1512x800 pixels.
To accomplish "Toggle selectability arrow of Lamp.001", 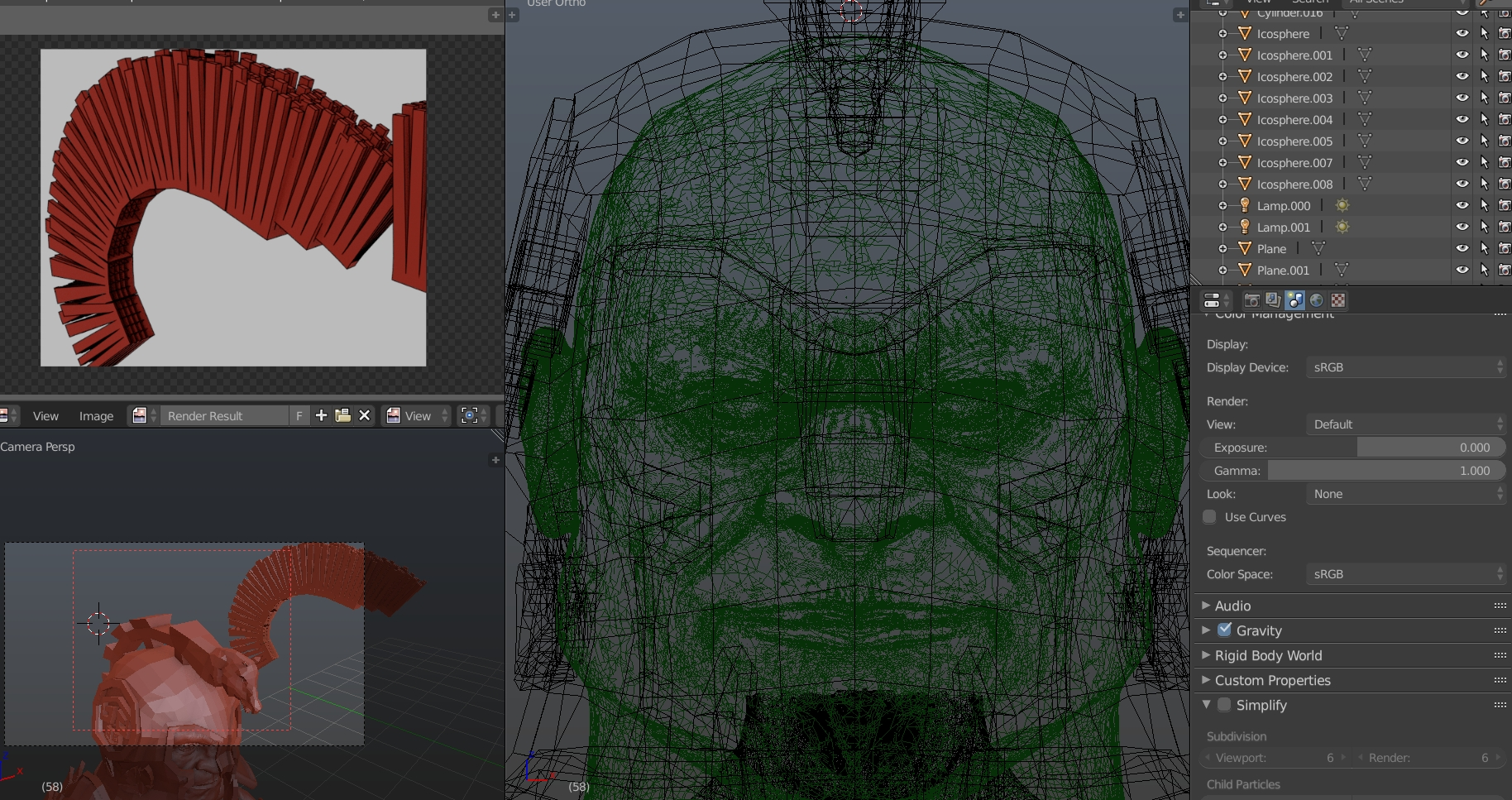I will point(1484,227).
